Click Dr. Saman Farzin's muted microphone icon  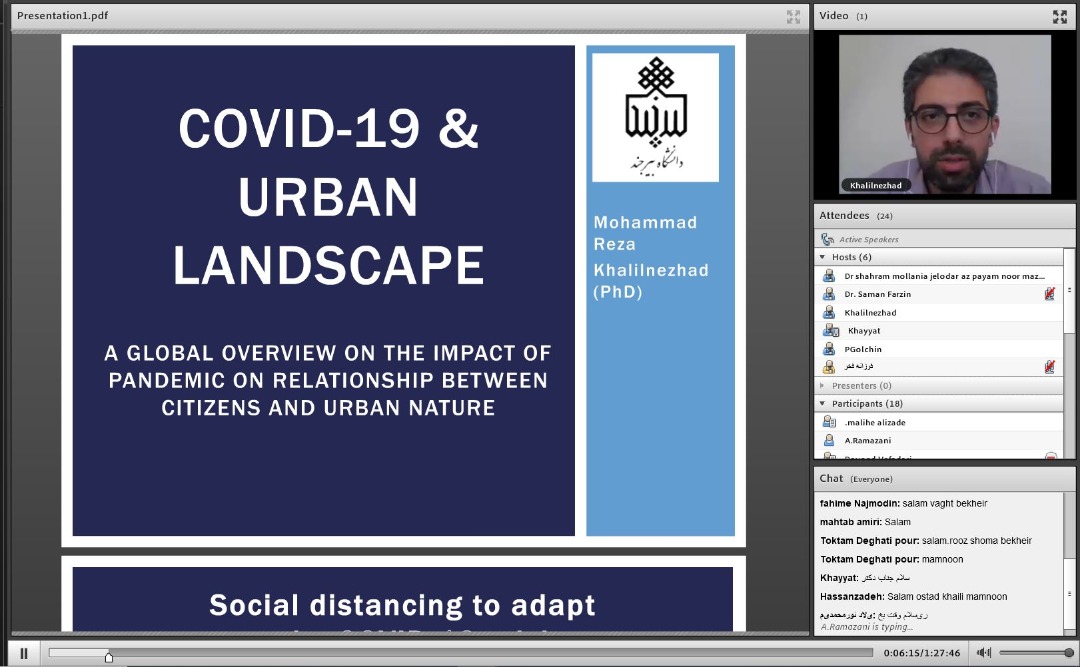click(1049, 294)
